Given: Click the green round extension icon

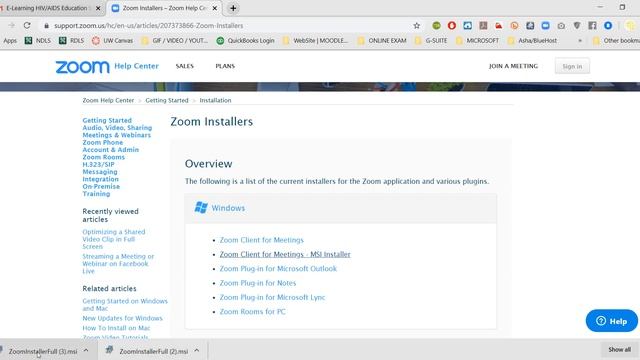Looking at the screenshot, I should [x=436, y=25].
